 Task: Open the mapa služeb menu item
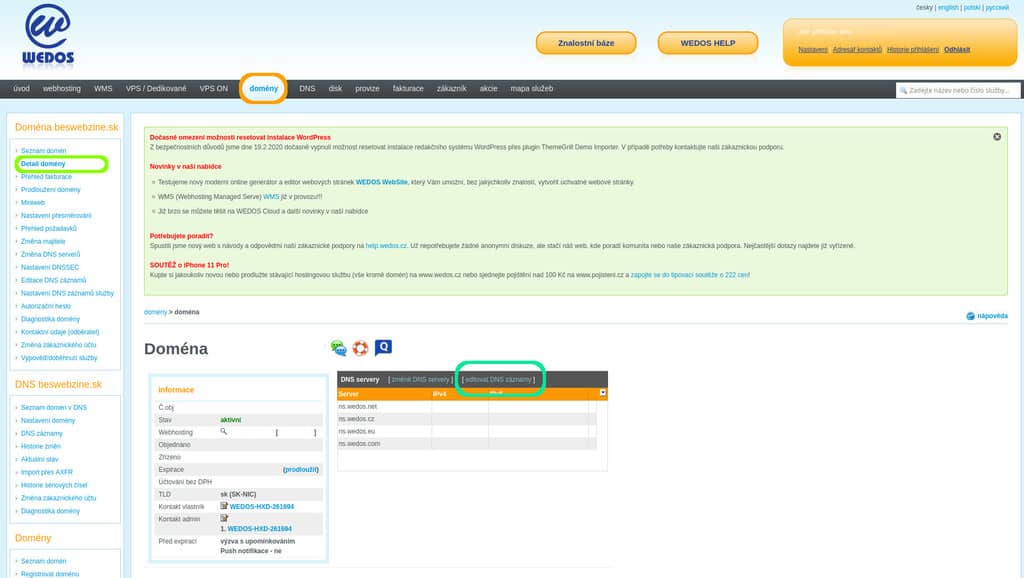click(532, 89)
